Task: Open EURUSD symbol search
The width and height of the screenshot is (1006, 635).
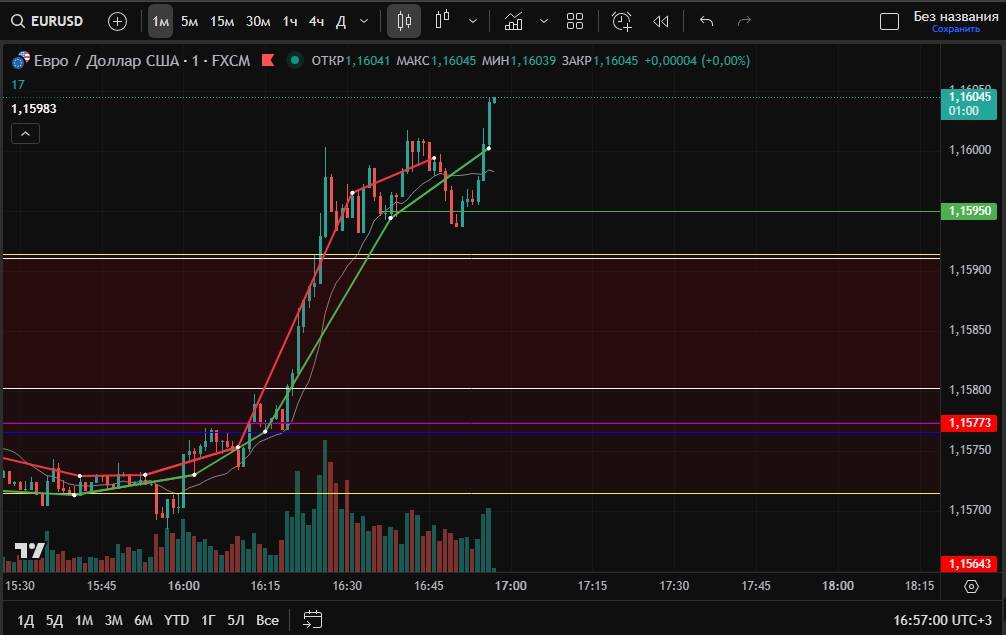Action: [48, 21]
